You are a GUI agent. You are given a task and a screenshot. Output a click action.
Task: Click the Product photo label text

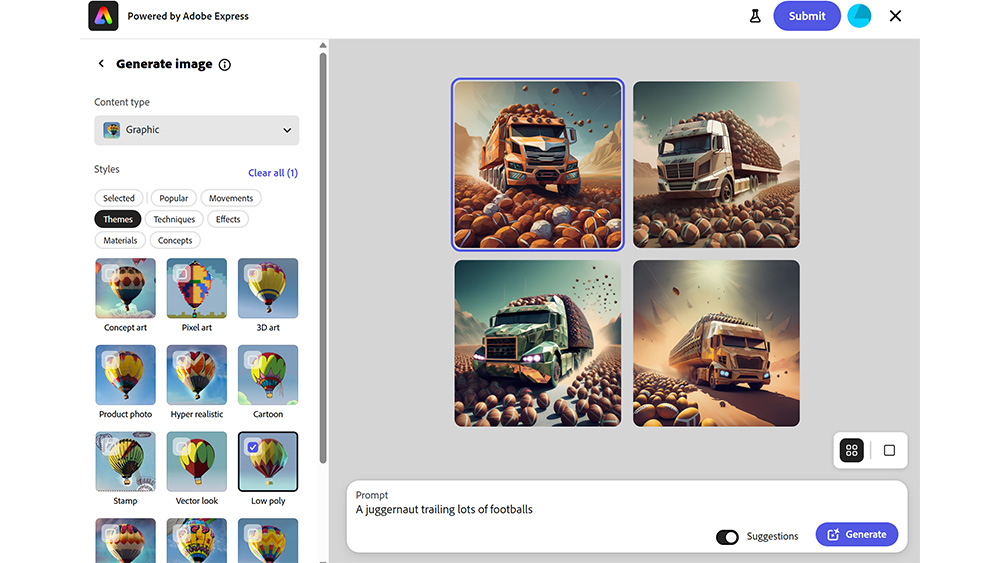125,414
